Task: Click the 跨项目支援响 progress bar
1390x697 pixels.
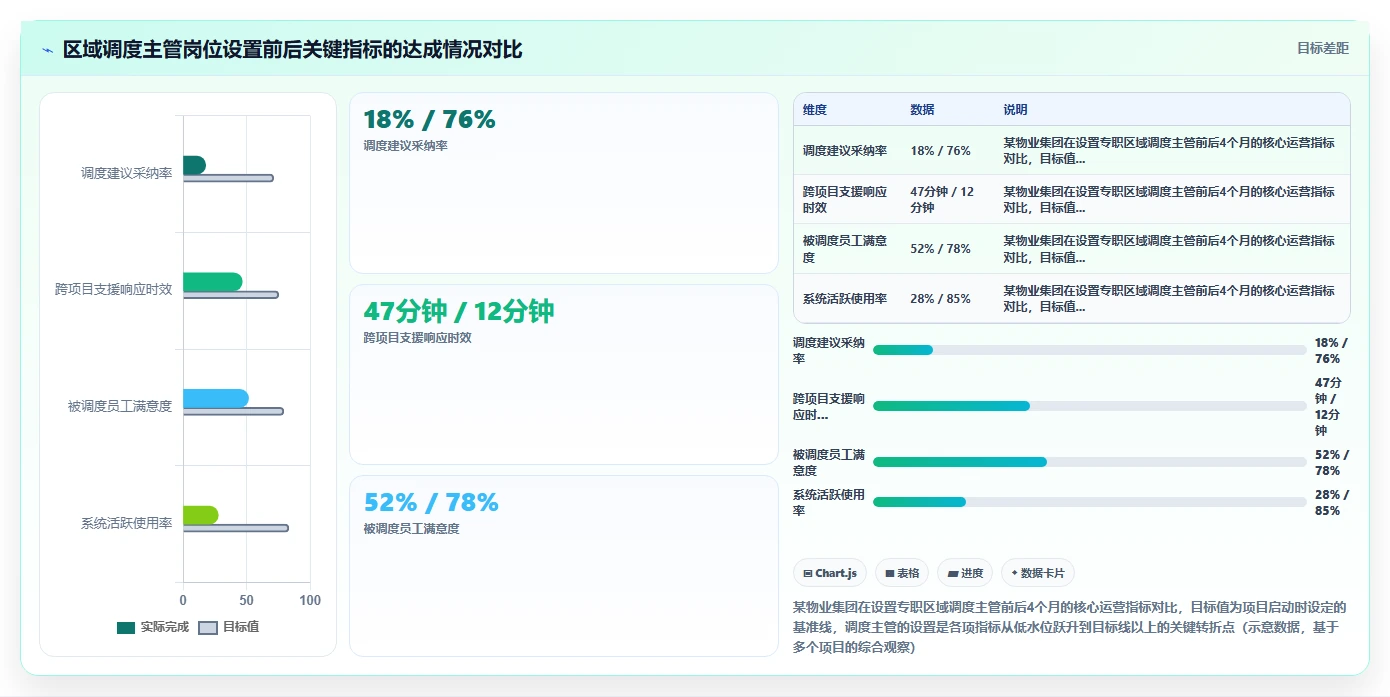Action: click(1089, 406)
